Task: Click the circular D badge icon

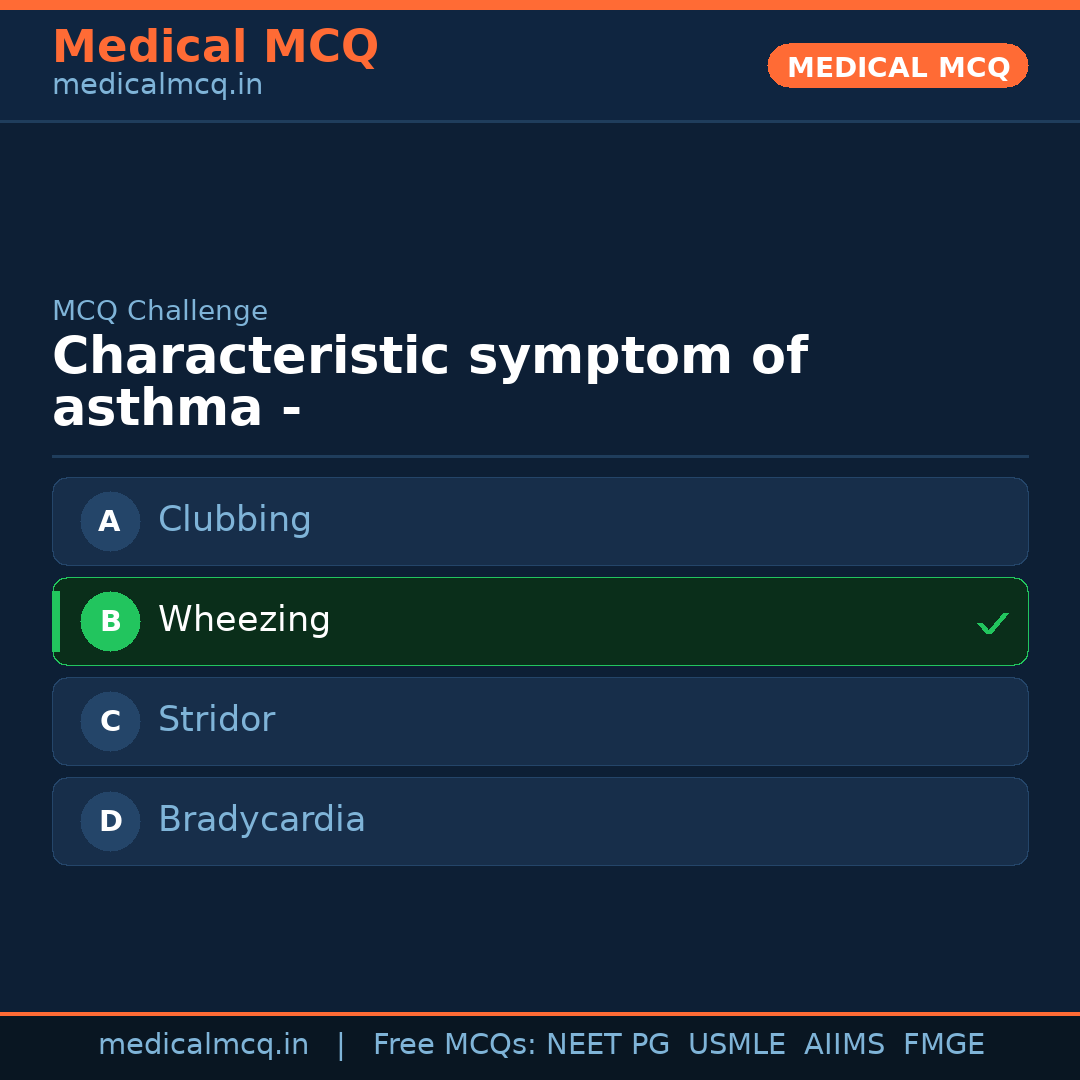Action: [110, 821]
